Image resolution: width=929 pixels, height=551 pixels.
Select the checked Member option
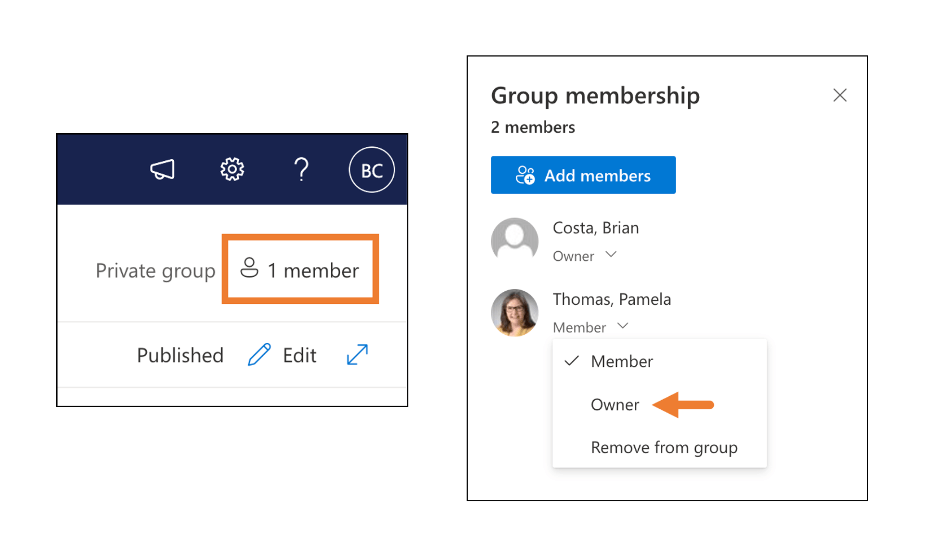click(x=622, y=361)
